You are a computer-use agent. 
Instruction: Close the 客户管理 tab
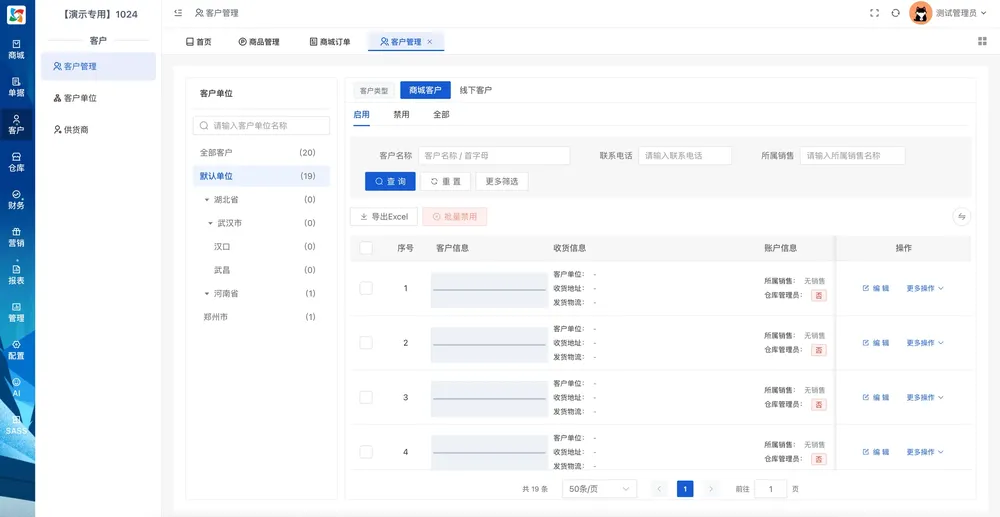coord(430,41)
